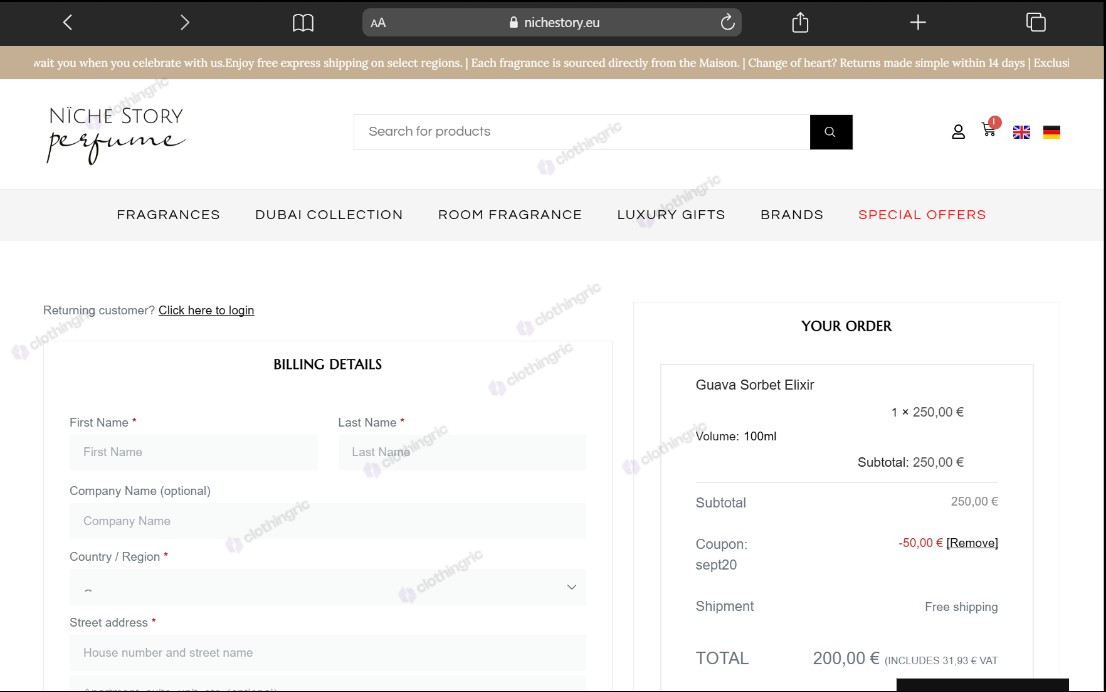Open a new tab with the plus icon
The height and width of the screenshot is (692, 1106).
[918, 23]
